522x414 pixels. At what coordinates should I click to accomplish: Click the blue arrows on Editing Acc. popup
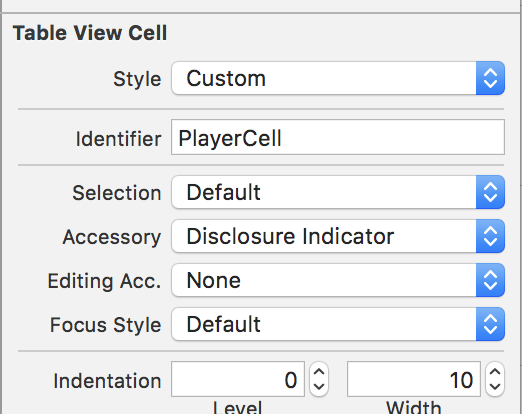(490, 280)
